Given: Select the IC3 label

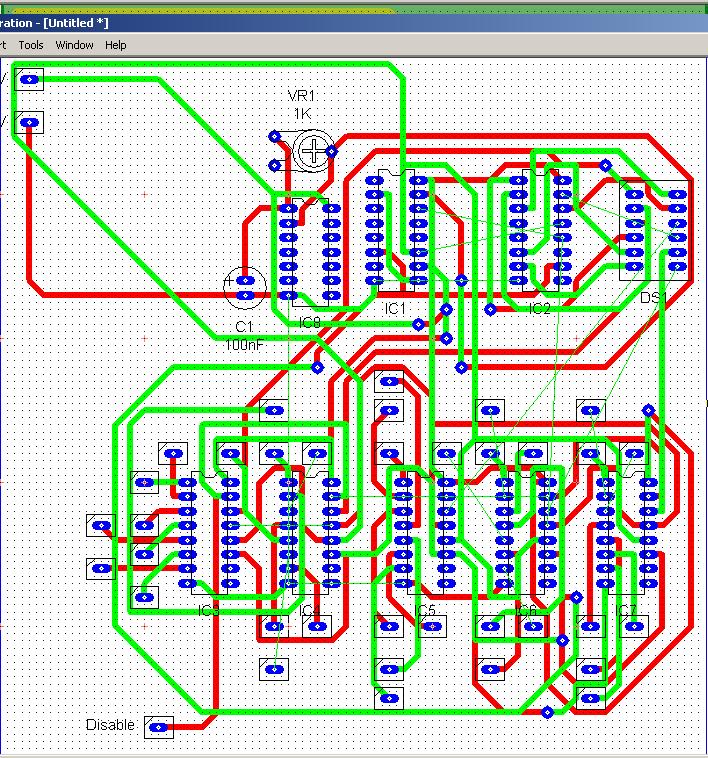Looking at the screenshot, I should (209, 611).
